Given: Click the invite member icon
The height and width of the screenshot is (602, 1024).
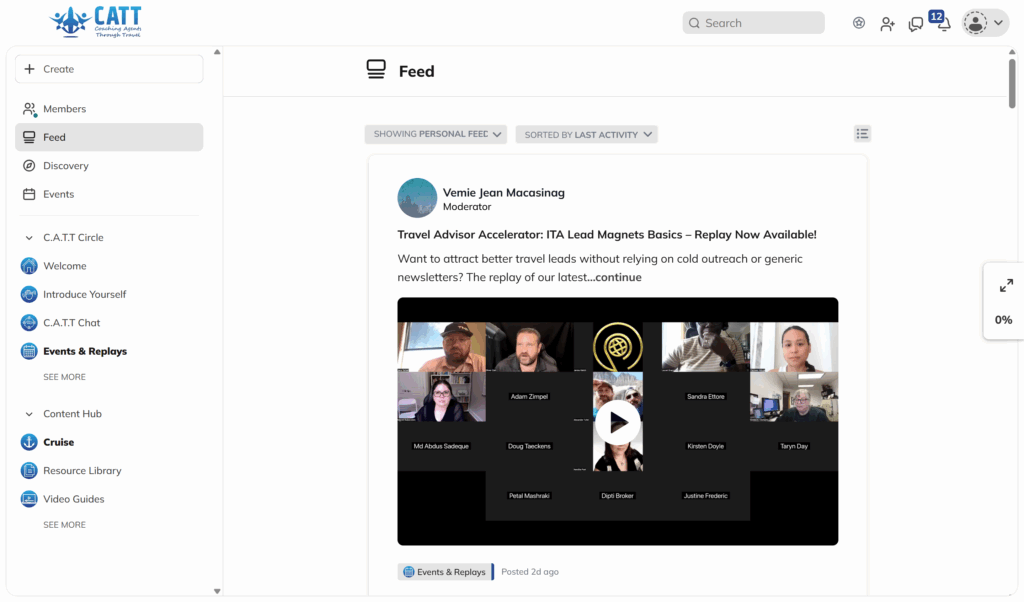Looking at the screenshot, I should (887, 24).
